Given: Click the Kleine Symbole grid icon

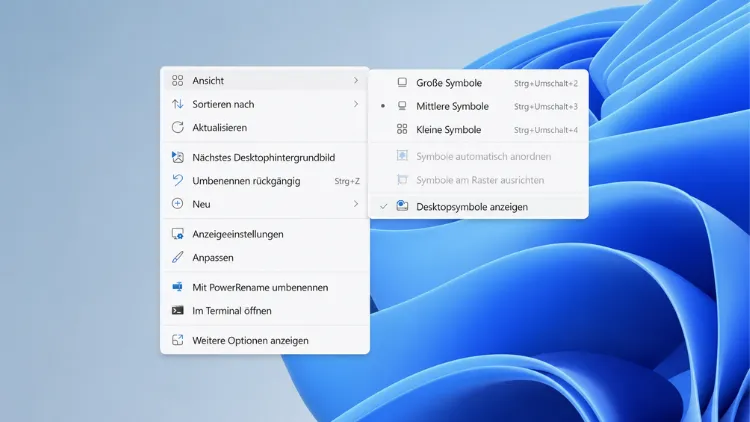Looking at the screenshot, I should click(402, 129).
